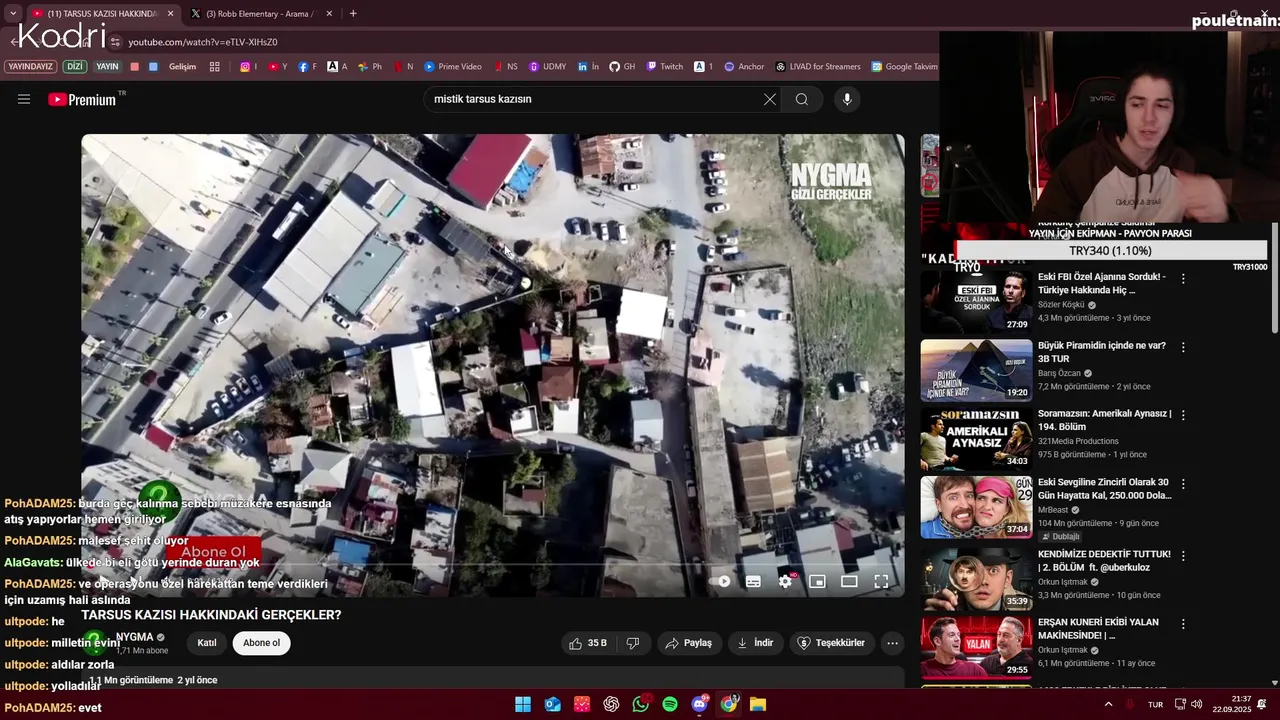Viewport: 1280px width, 720px height.
Task: Clear the YouTube search box text
Action: [769, 99]
